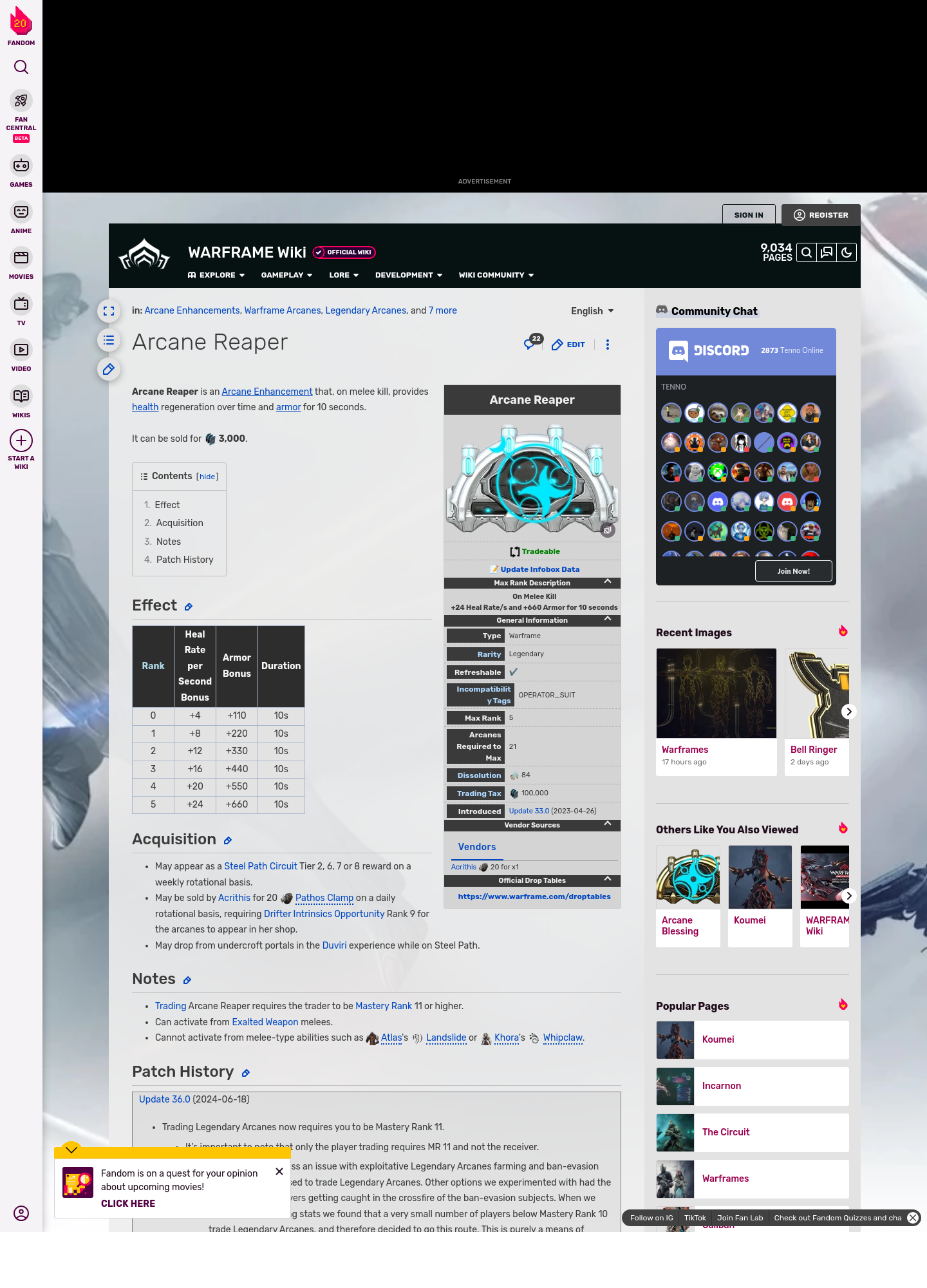This screenshot has height=1288, width=927.
Task: Show next Recent Images
Action: pos(848,712)
